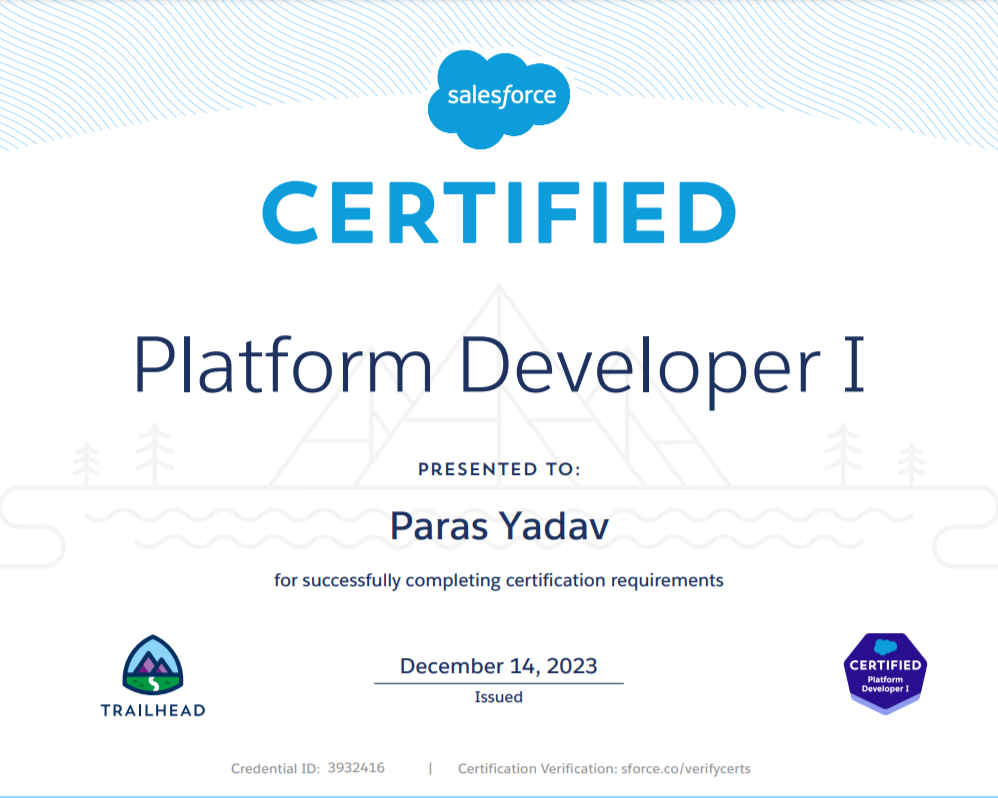
Task: Click the vertical bar separator in the footer
Action: (430, 768)
